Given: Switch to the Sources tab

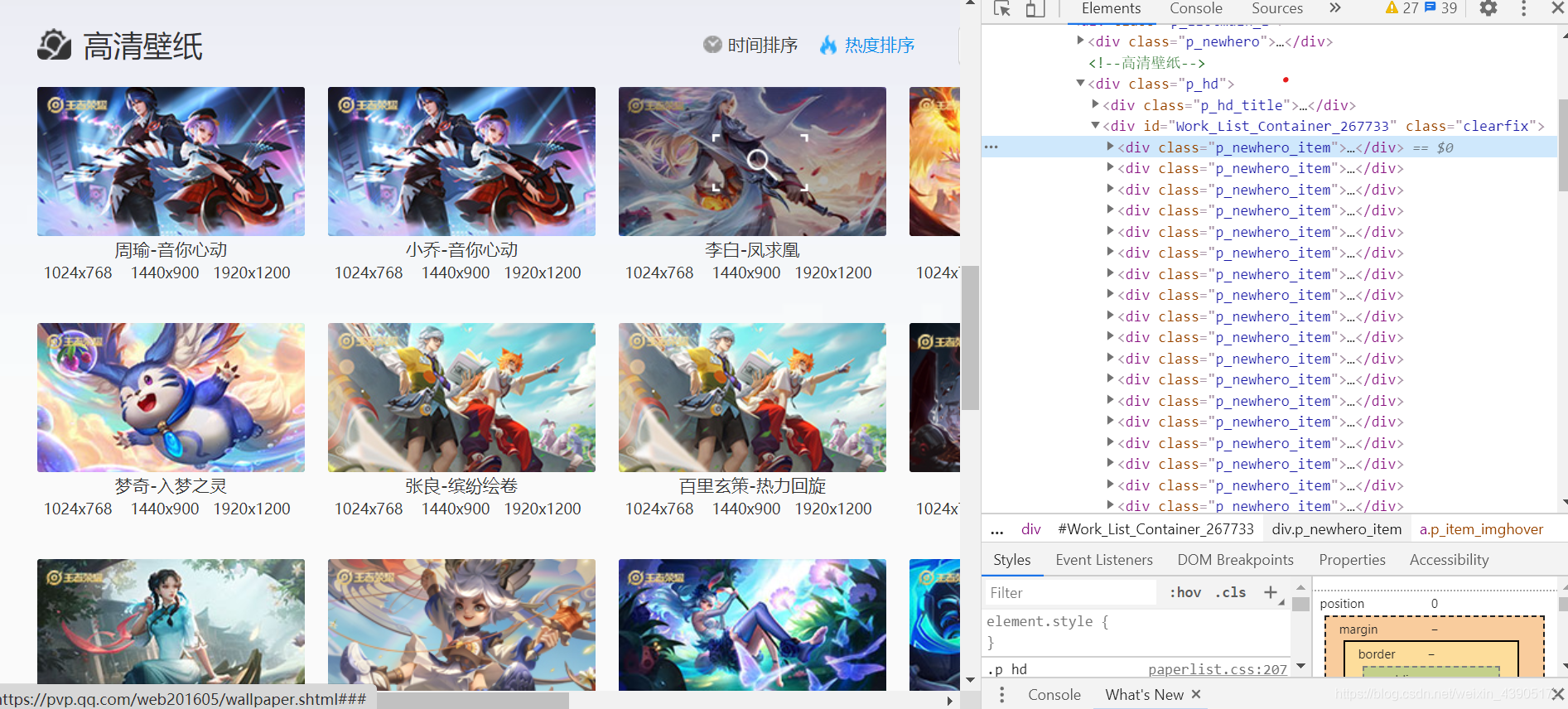Looking at the screenshot, I should coord(1276,8).
